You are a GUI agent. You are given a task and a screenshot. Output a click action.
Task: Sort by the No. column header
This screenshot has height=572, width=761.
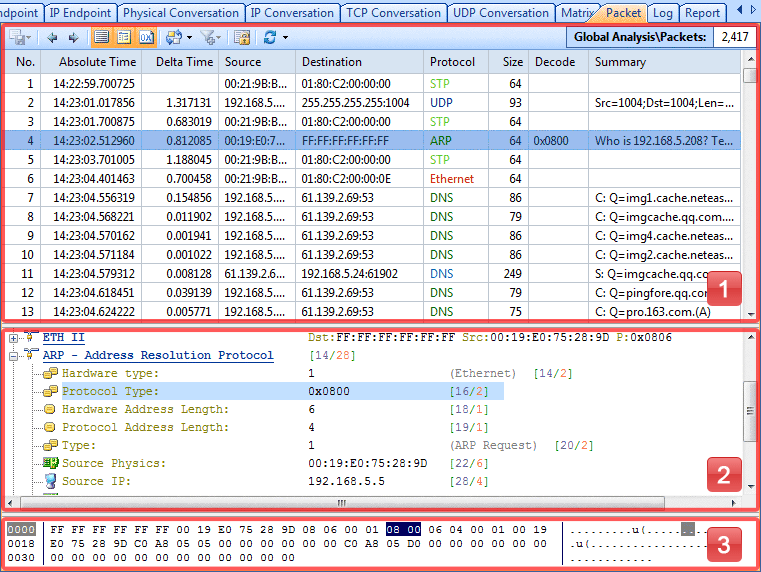tap(24, 62)
